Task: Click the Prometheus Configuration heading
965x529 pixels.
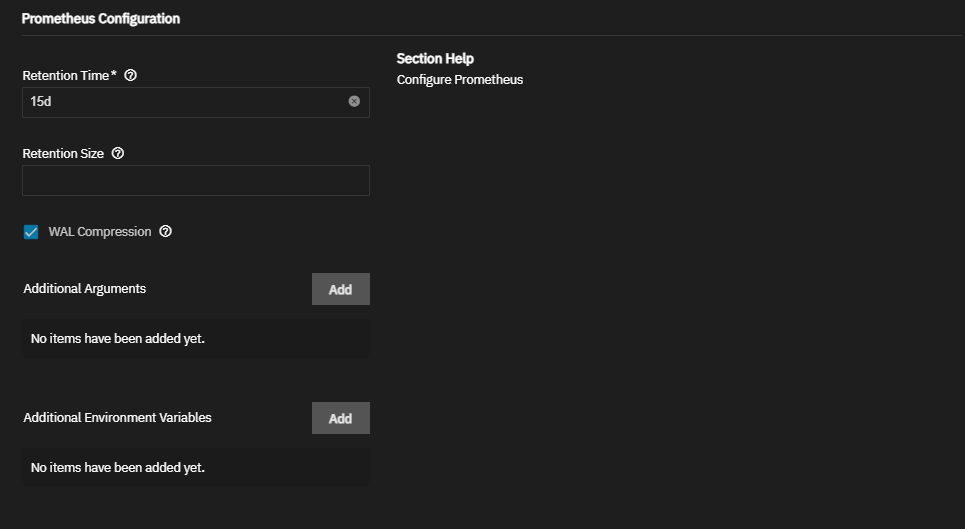Action: tap(101, 18)
